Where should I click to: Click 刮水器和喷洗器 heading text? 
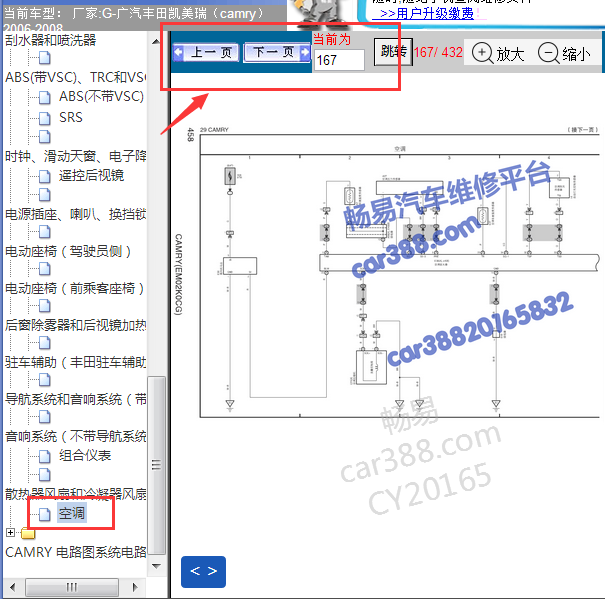click(51, 40)
